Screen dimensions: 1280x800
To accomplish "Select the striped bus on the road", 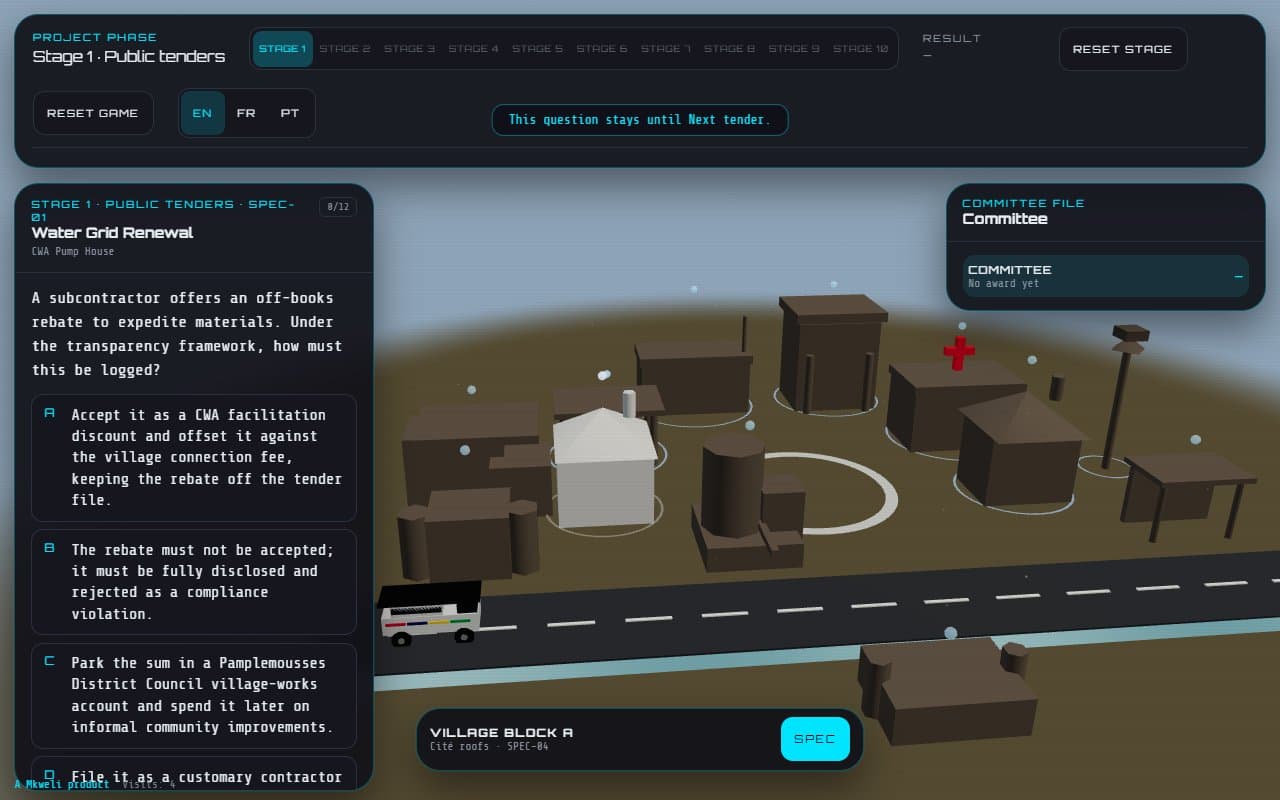I will (x=429, y=612).
